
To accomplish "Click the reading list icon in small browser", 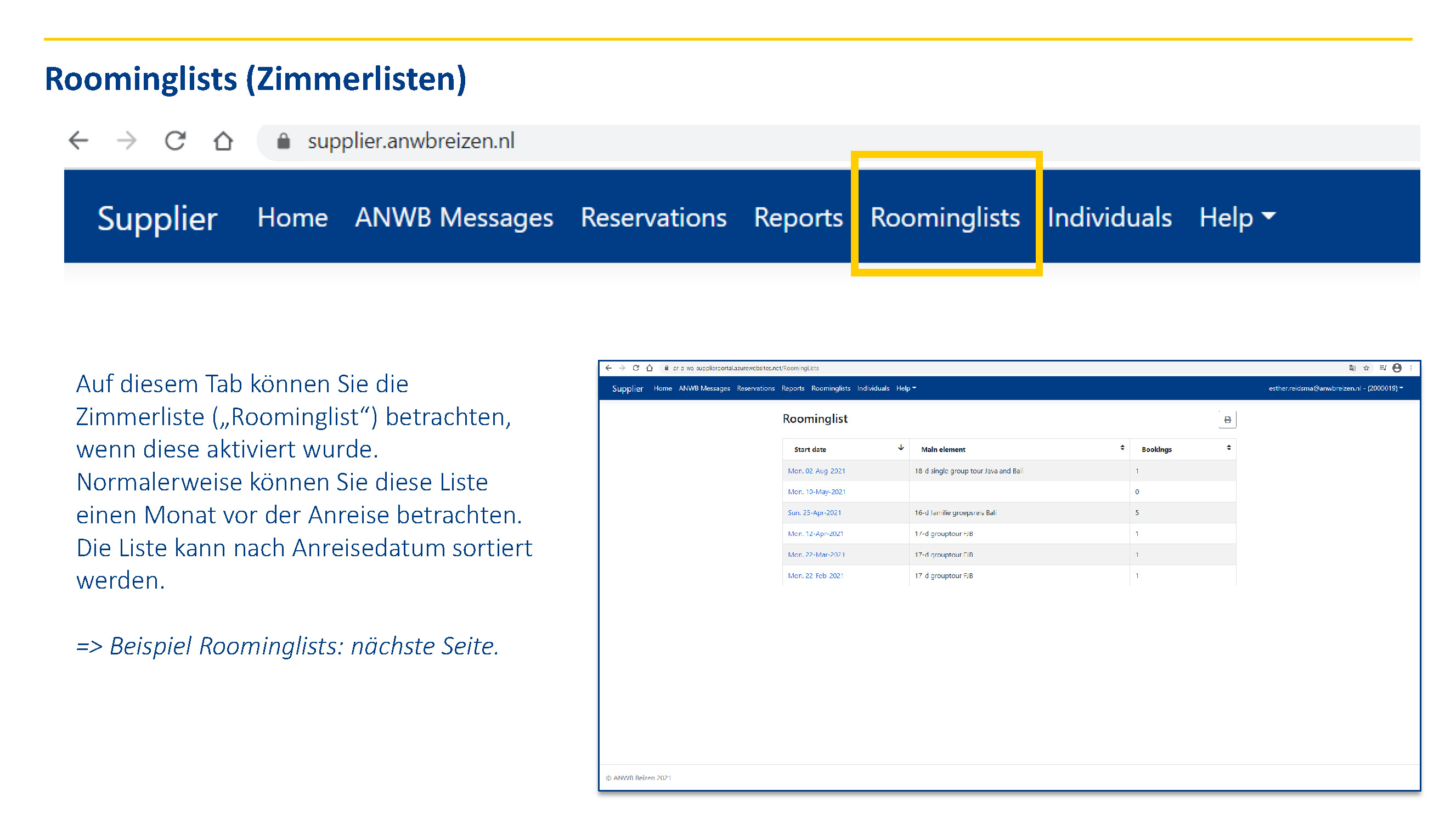I will [1383, 368].
